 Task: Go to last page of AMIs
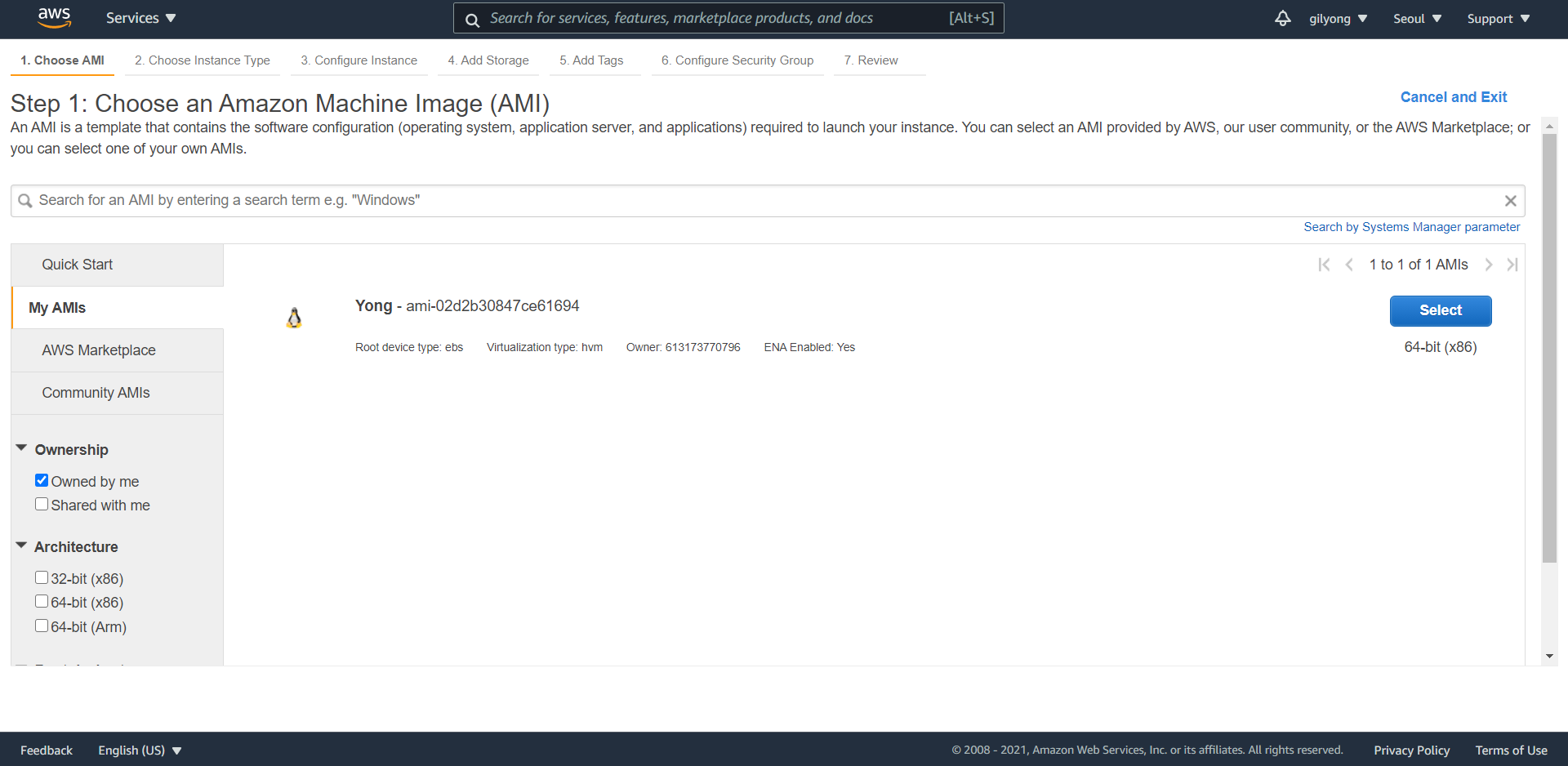pyautogui.click(x=1512, y=265)
